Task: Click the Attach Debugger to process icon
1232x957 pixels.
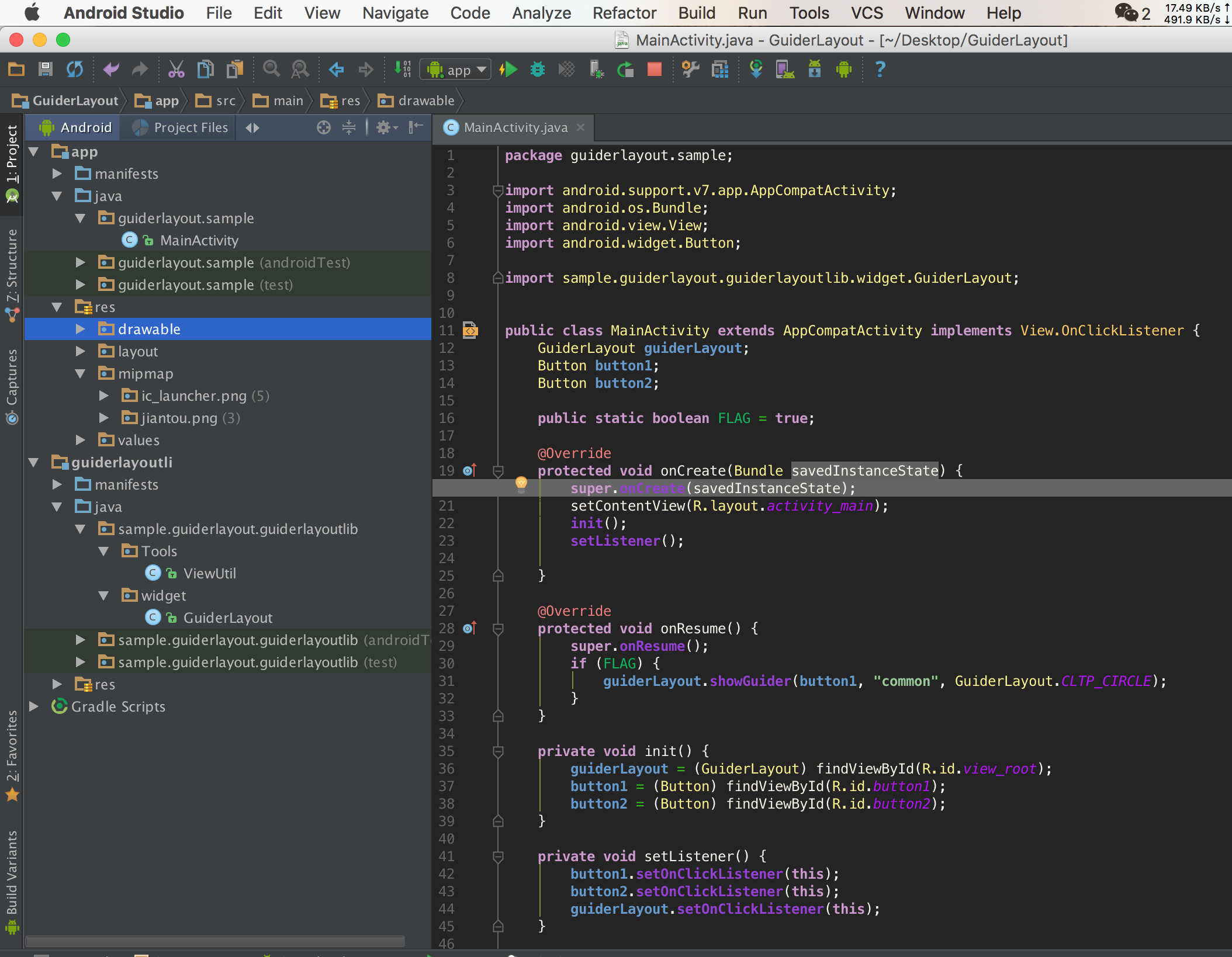Action: 597,69
